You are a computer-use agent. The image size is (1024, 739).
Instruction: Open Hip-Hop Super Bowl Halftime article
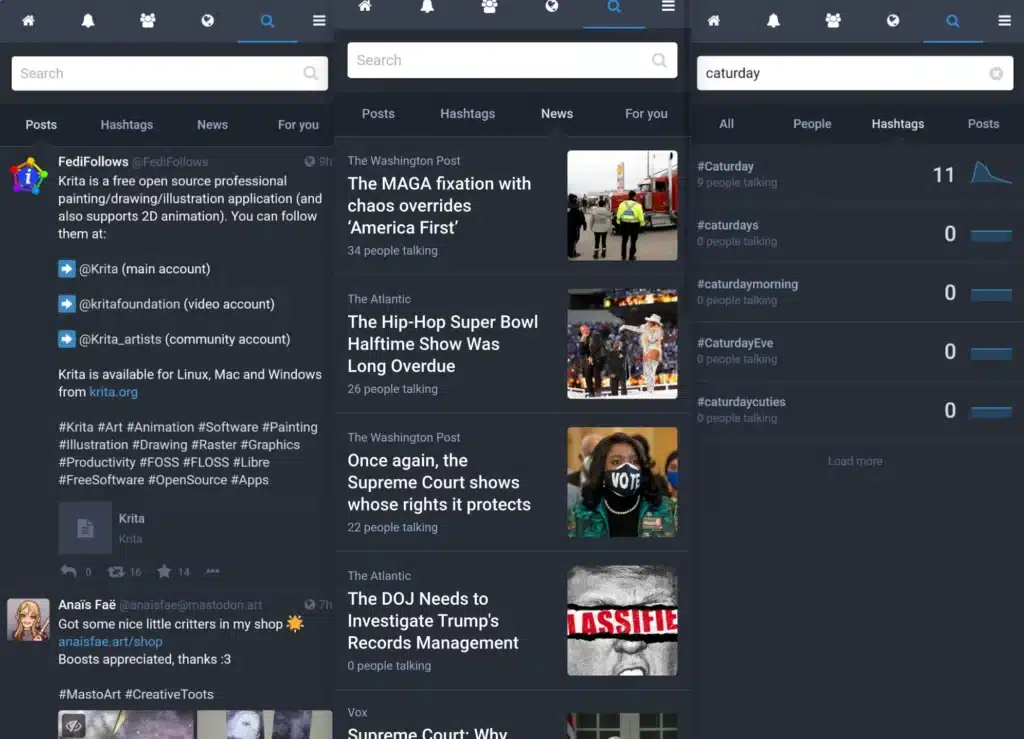point(443,344)
